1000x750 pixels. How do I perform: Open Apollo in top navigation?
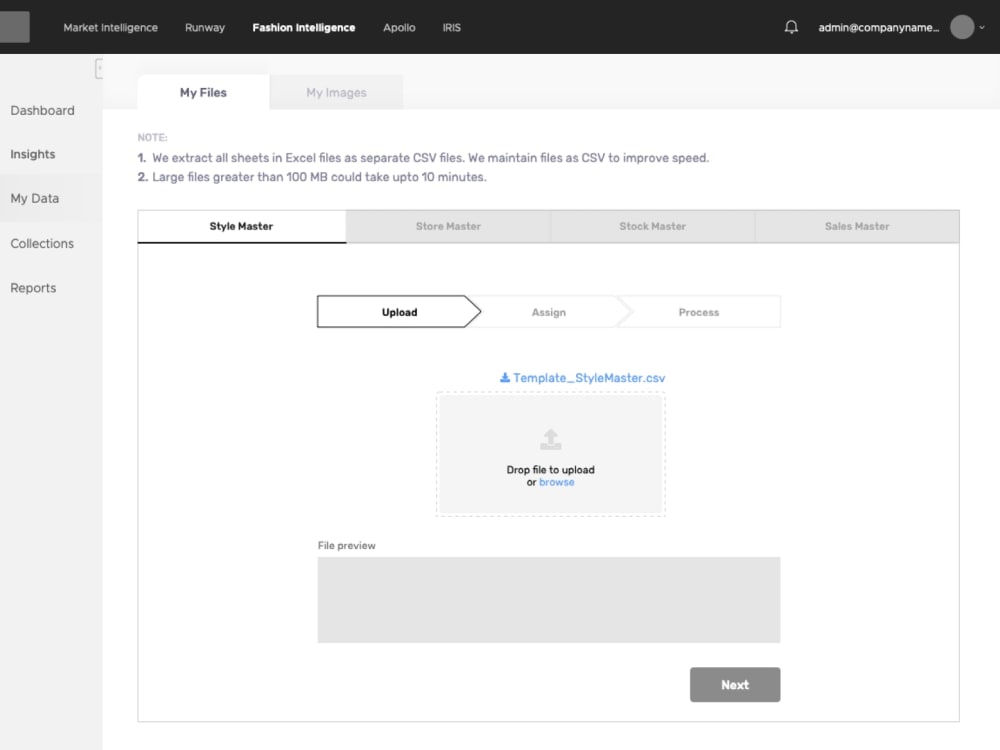point(399,27)
